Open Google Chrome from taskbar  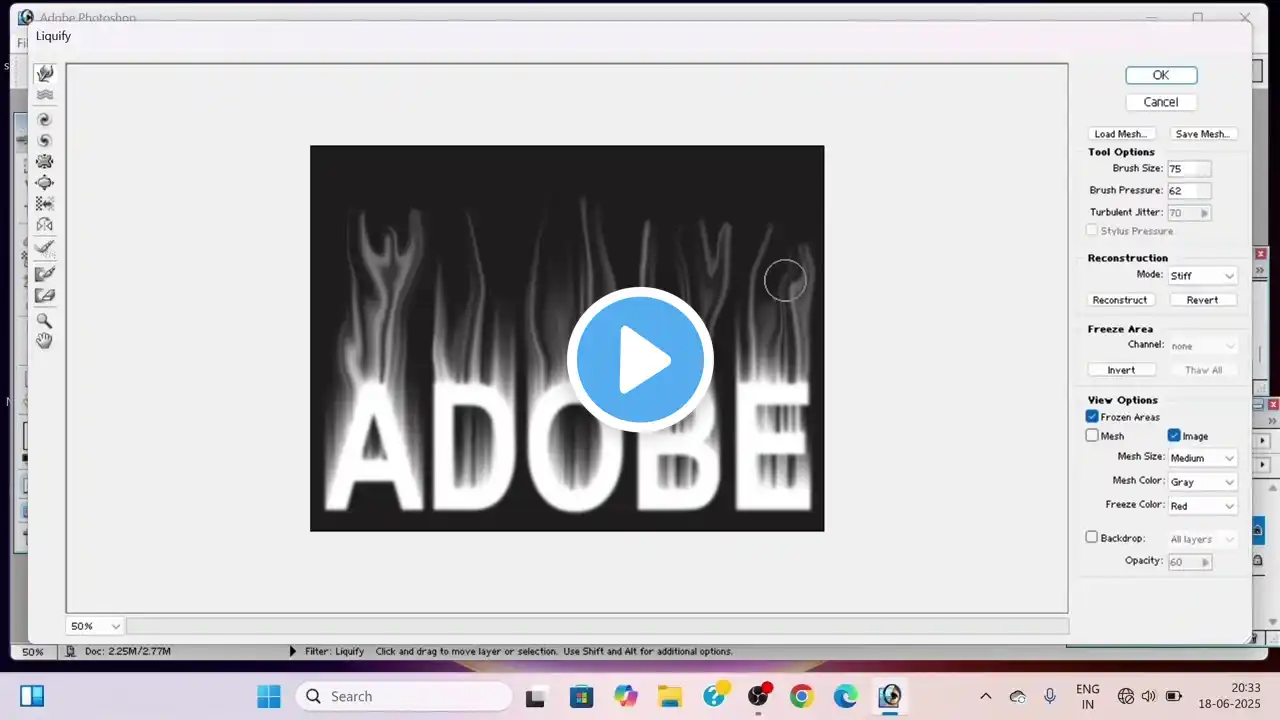pyautogui.click(x=801, y=696)
